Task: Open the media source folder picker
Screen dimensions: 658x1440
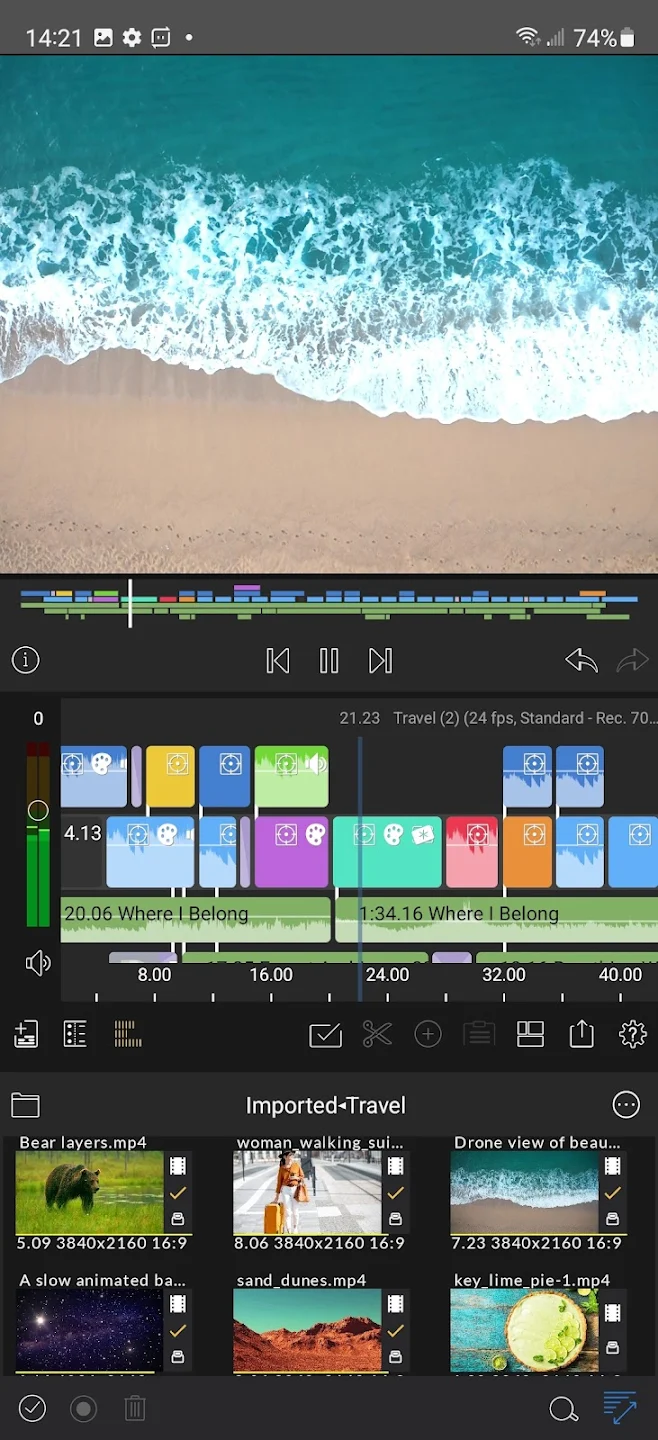Action: (25, 1105)
